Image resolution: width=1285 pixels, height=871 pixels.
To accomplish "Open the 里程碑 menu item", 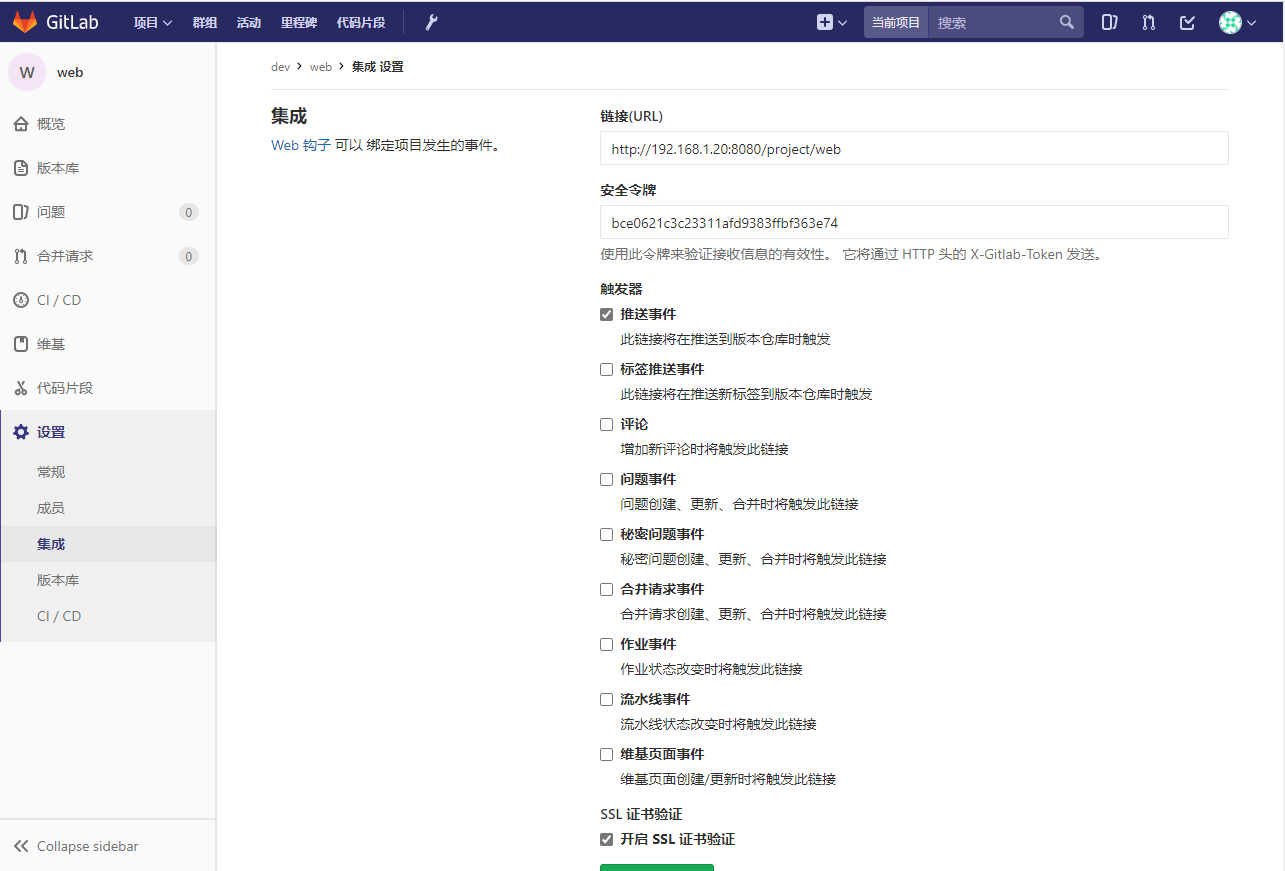I will click(x=298, y=21).
